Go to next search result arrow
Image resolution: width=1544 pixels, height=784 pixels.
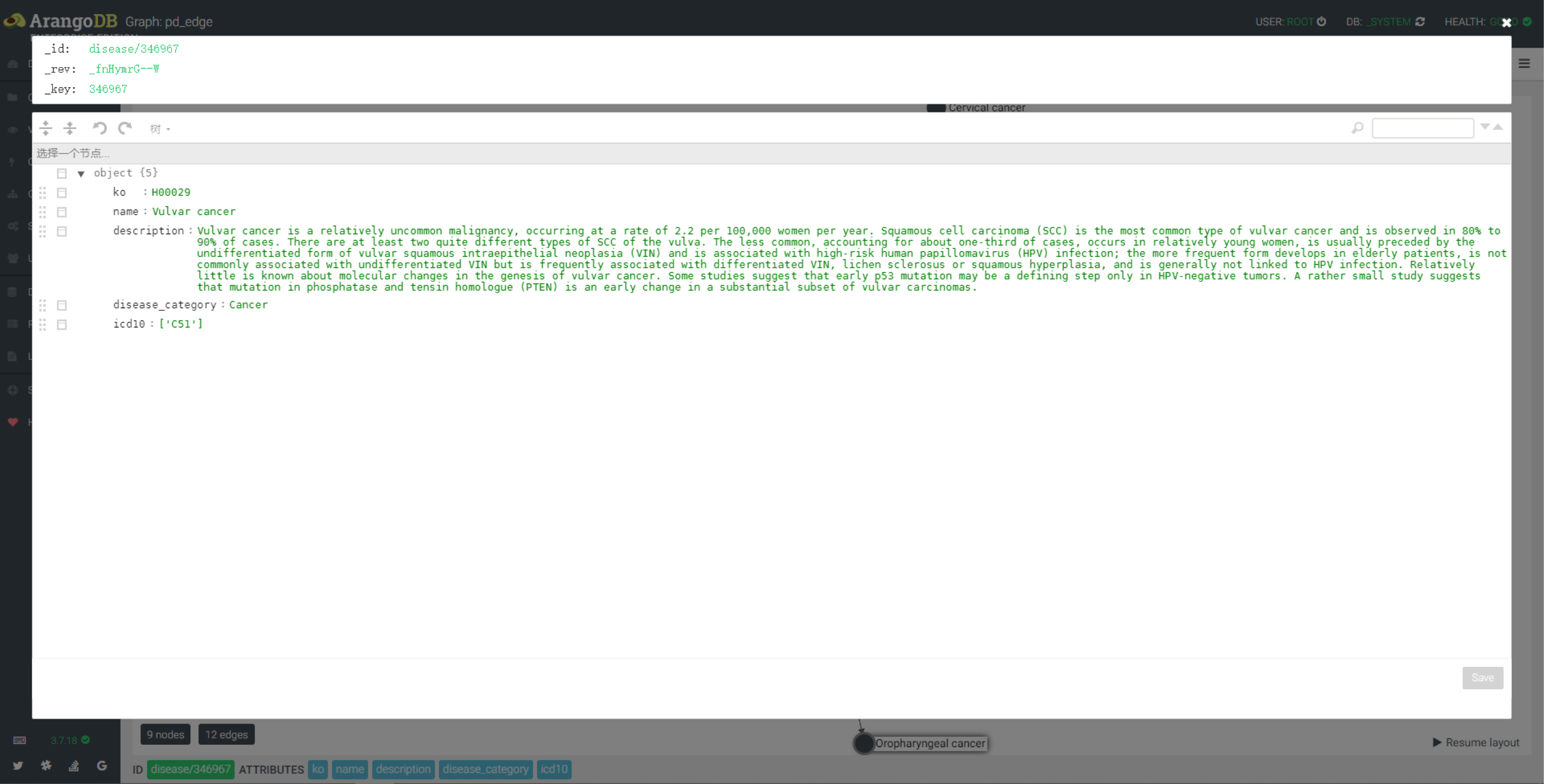pyautogui.click(x=1484, y=126)
